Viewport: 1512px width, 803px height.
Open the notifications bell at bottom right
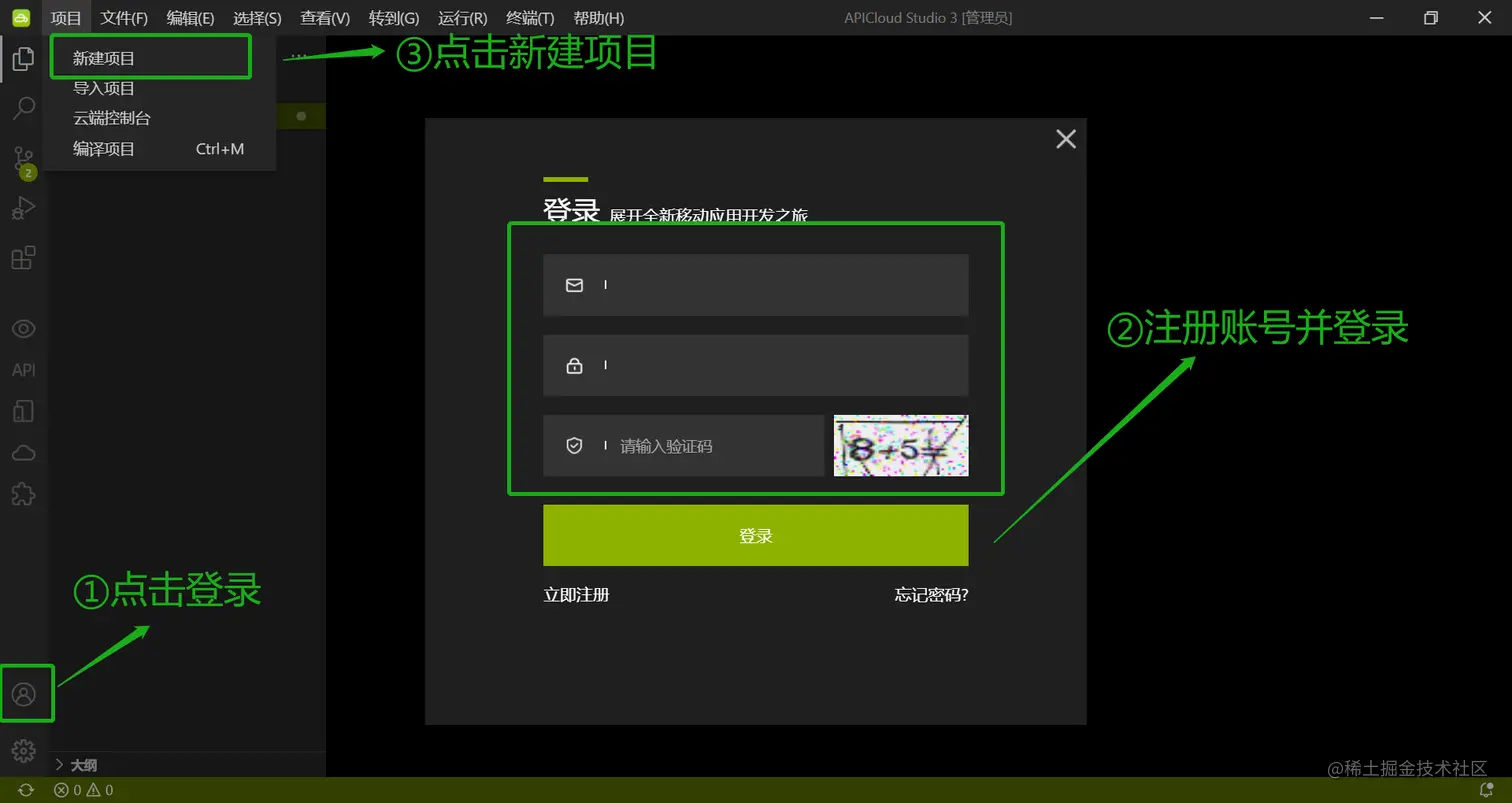[x=1485, y=790]
